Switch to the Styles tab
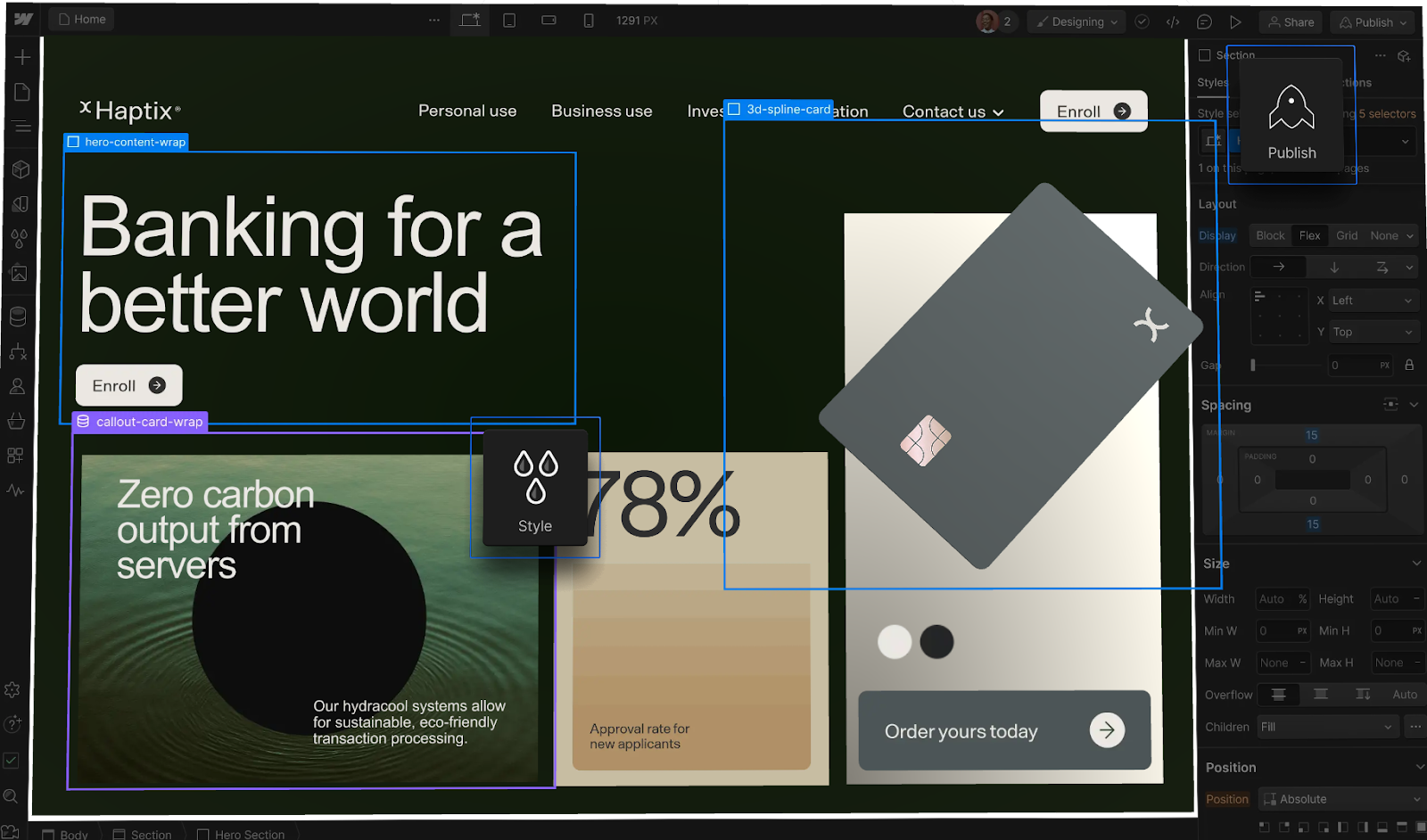This screenshot has height=840, width=1427. pyautogui.click(x=1213, y=82)
